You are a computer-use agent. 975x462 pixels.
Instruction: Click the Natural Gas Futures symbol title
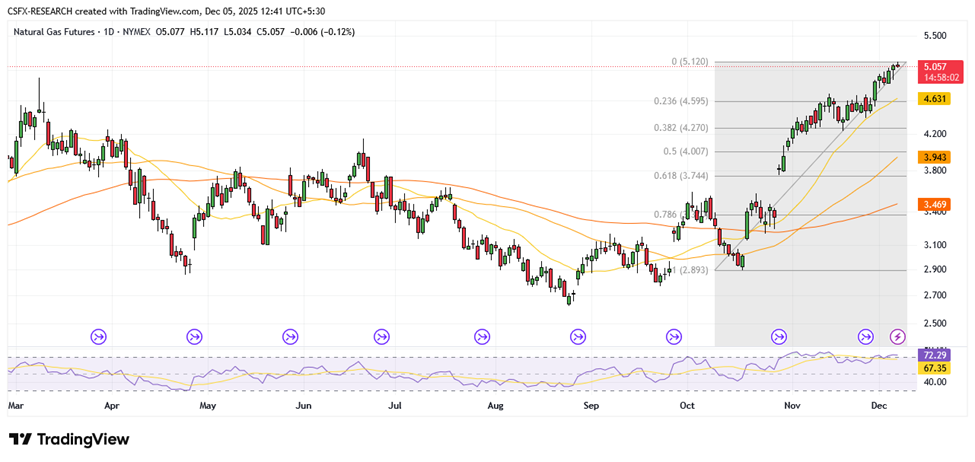click(x=55, y=32)
